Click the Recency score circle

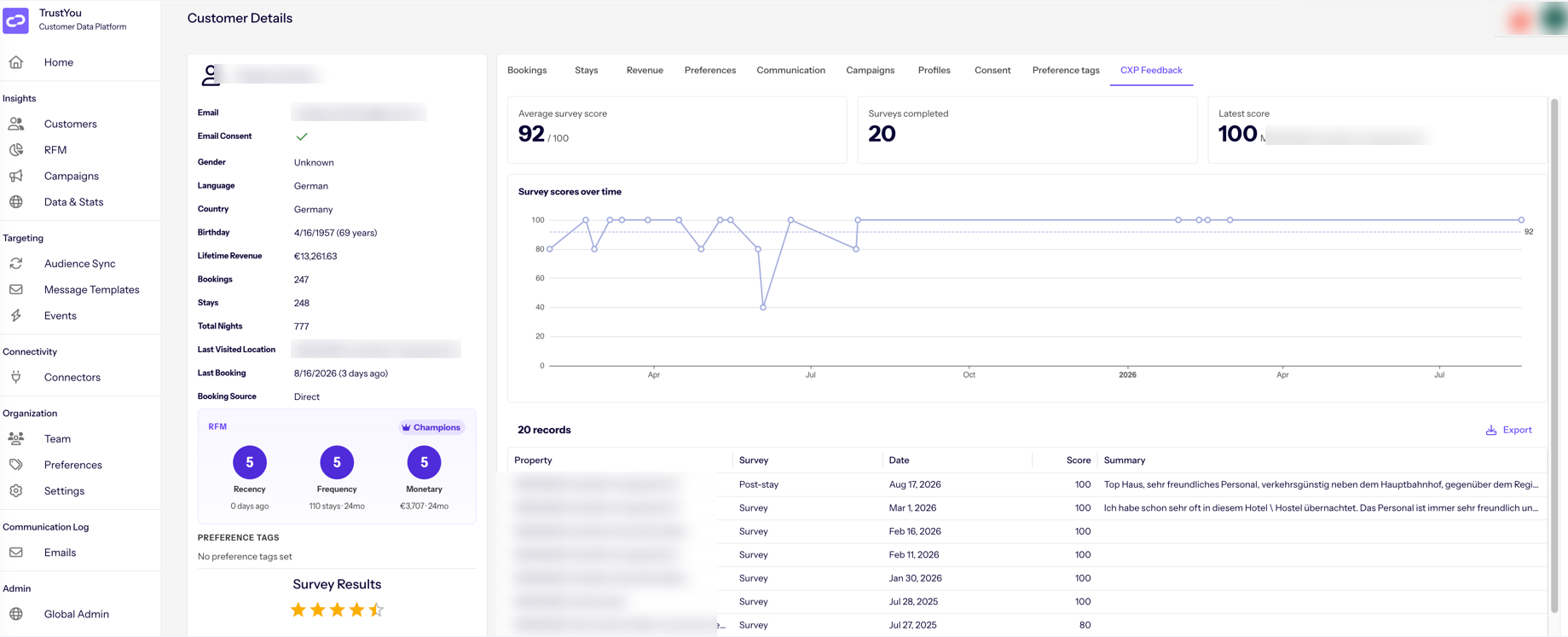tap(250, 462)
